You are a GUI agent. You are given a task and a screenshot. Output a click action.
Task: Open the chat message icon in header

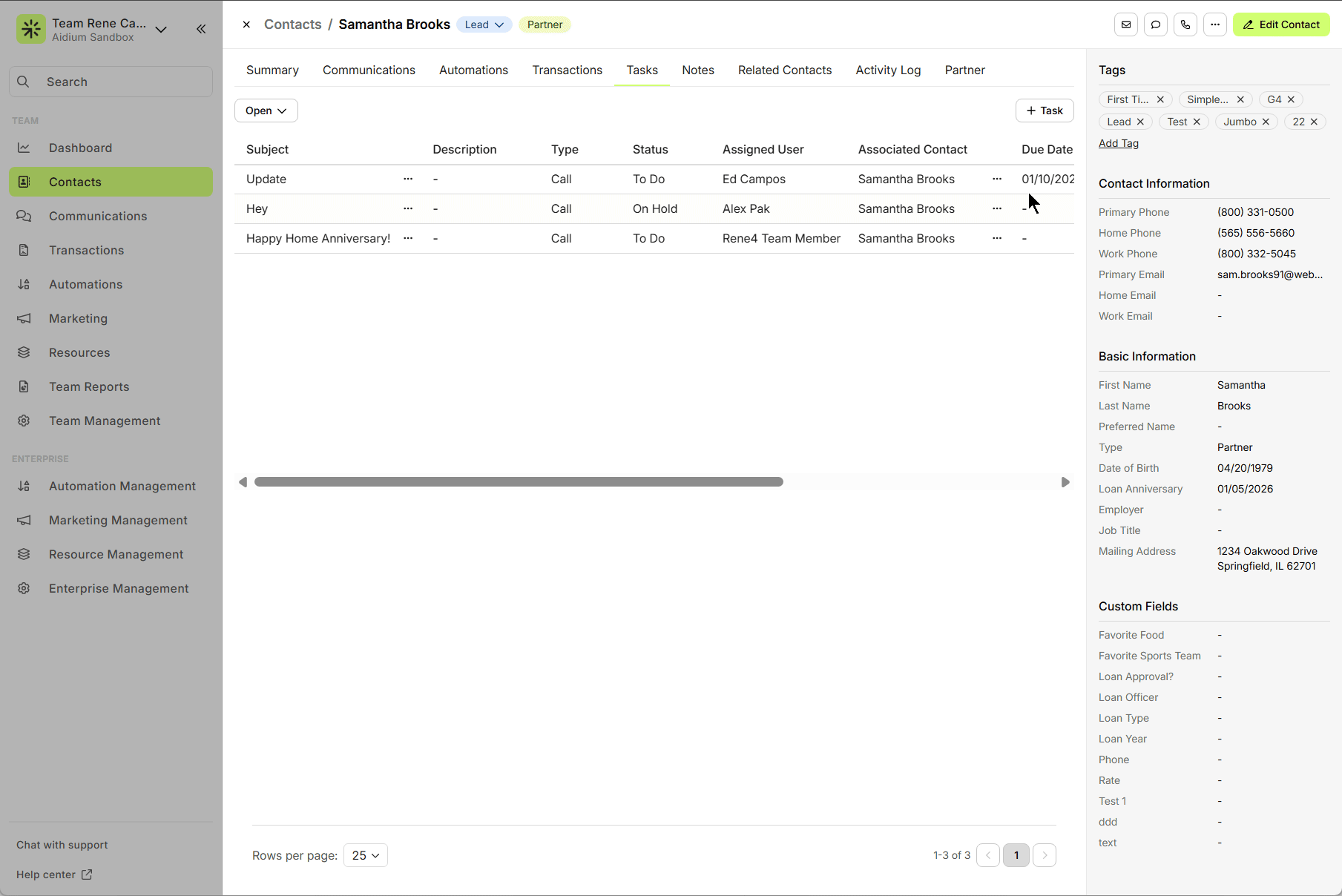pos(1155,24)
